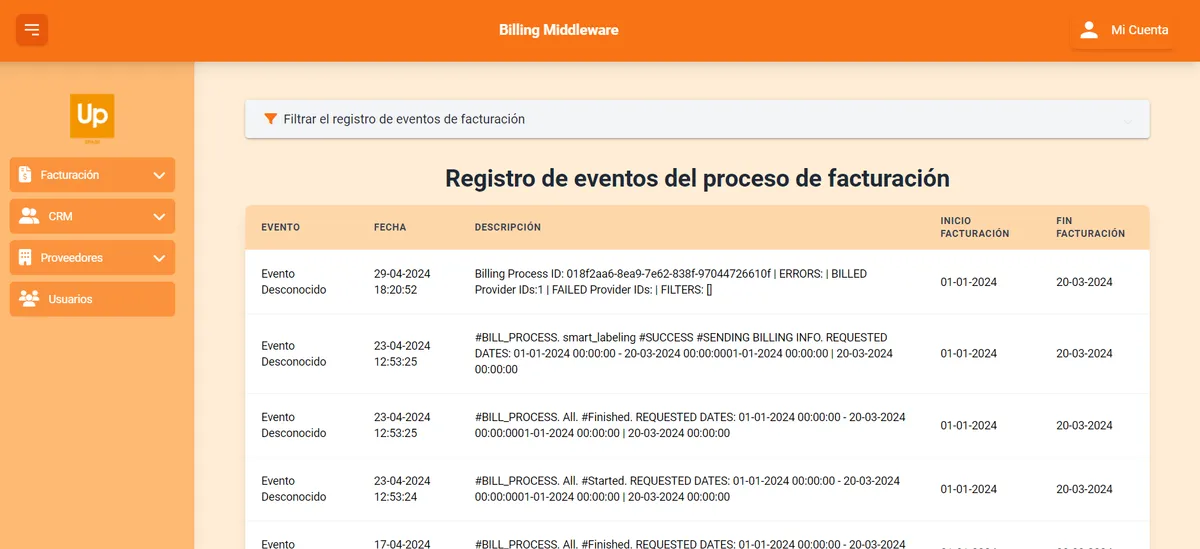Click the Billing Process ID description cell

(673, 282)
